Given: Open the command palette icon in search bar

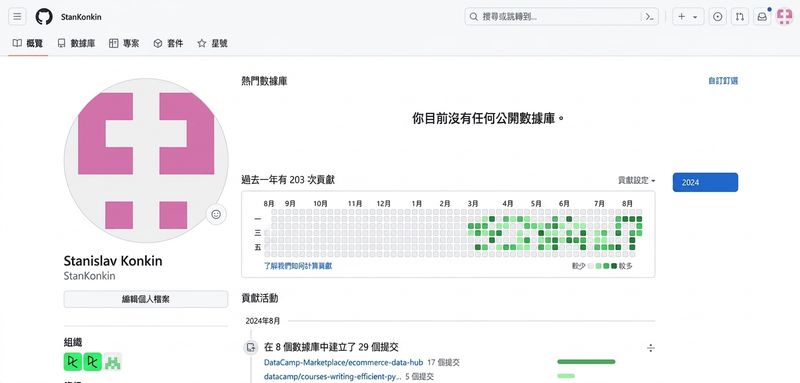Looking at the screenshot, I should 649,17.
